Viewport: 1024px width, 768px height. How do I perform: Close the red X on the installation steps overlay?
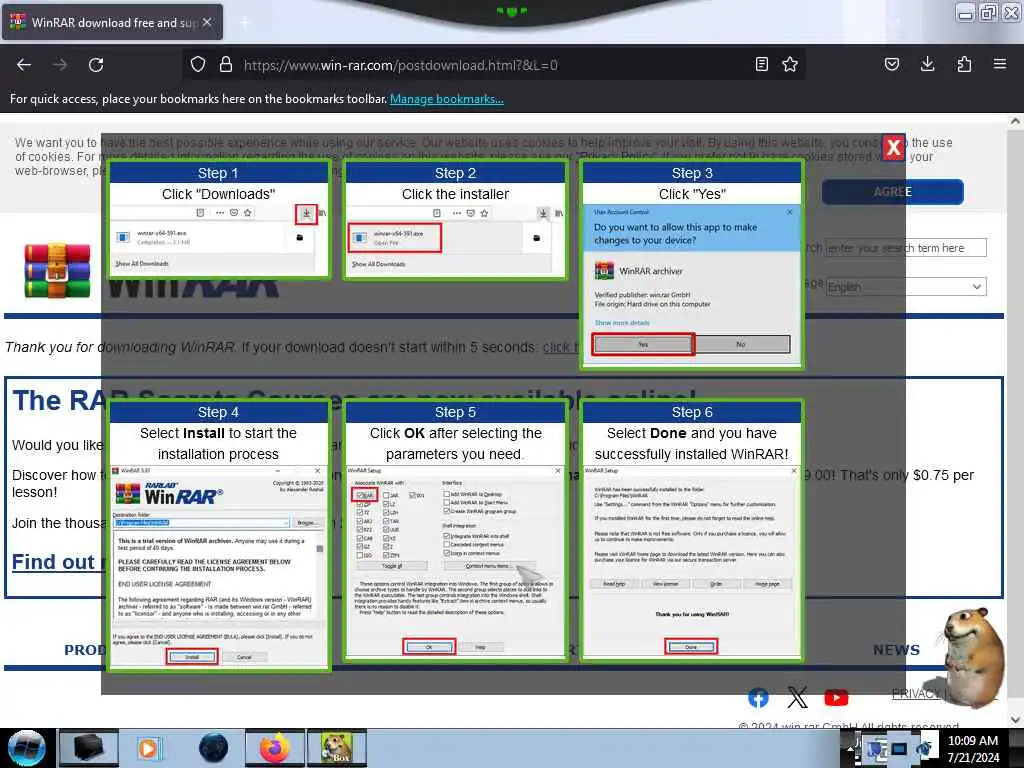[893, 148]
